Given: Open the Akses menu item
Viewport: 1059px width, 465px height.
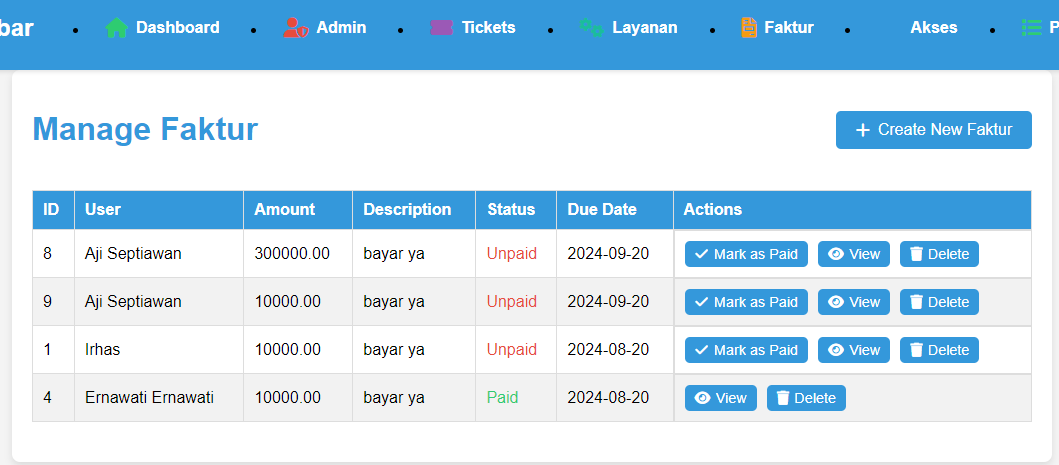Looking at the screenshot, I should 933,28.
